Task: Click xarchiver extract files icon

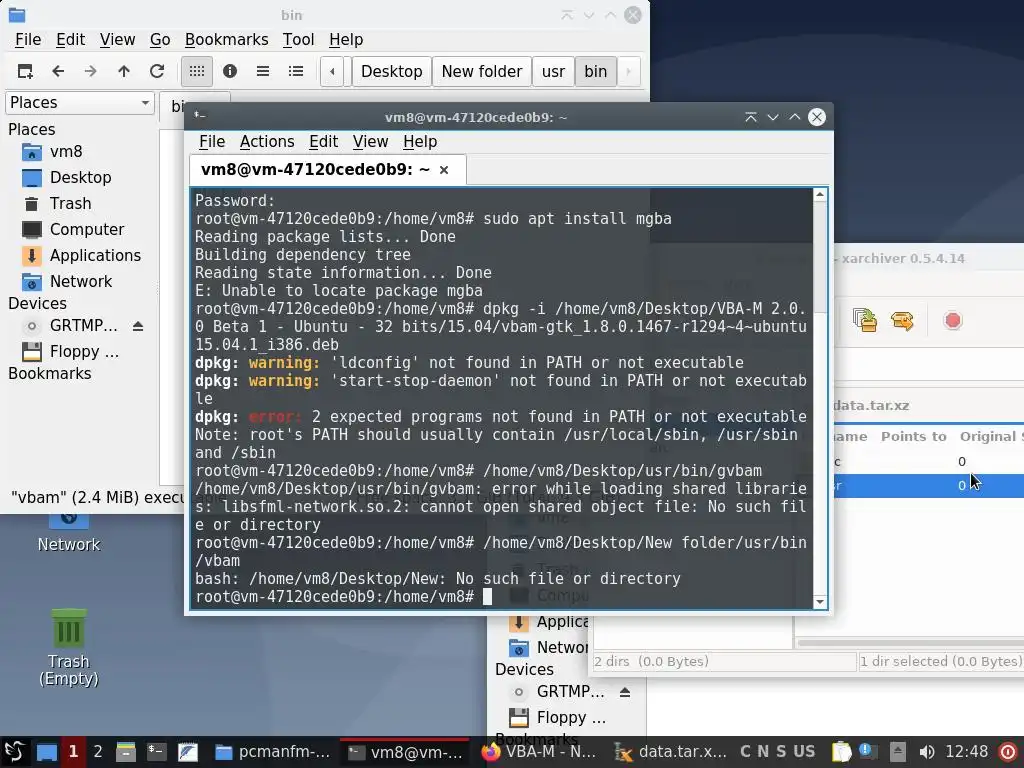Action: [x=865, y=321]
